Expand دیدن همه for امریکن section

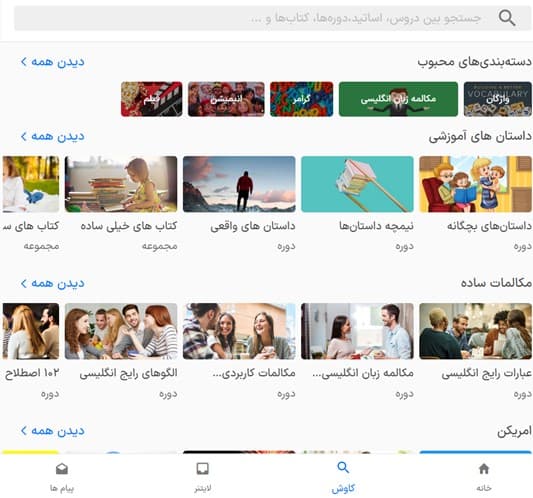(x=52, y=431)
